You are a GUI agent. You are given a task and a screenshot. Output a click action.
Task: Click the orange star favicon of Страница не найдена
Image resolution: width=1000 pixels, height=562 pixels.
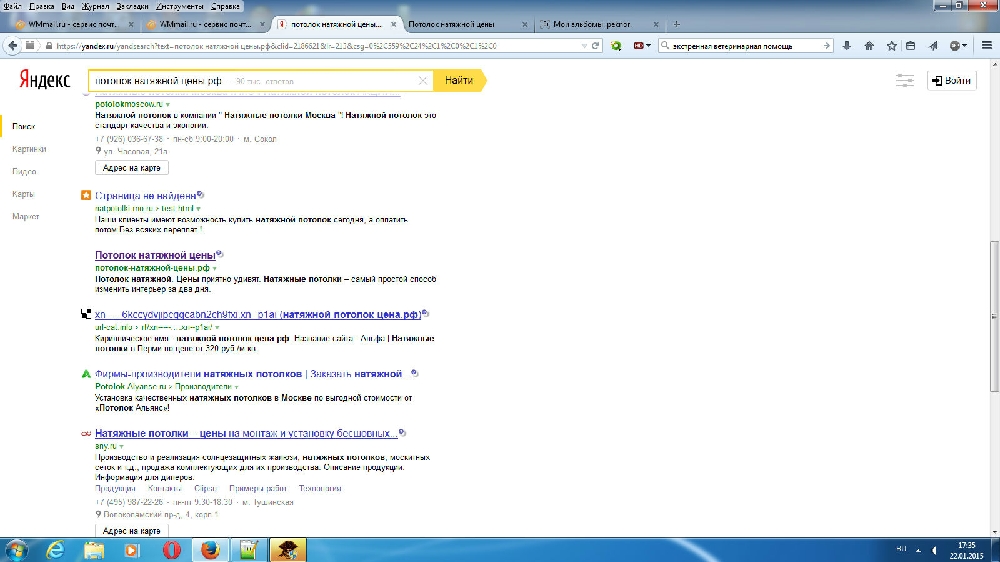click(x=85, y=195)
